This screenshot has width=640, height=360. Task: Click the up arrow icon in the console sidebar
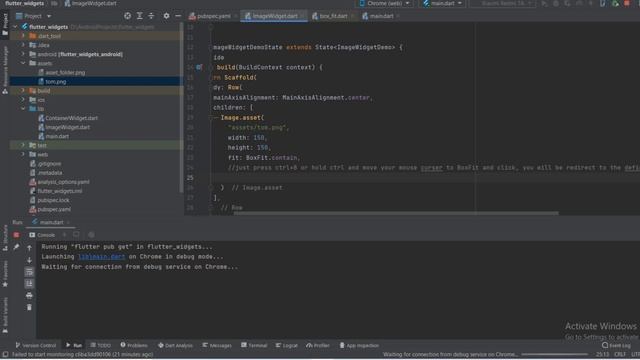click(29, 248)
